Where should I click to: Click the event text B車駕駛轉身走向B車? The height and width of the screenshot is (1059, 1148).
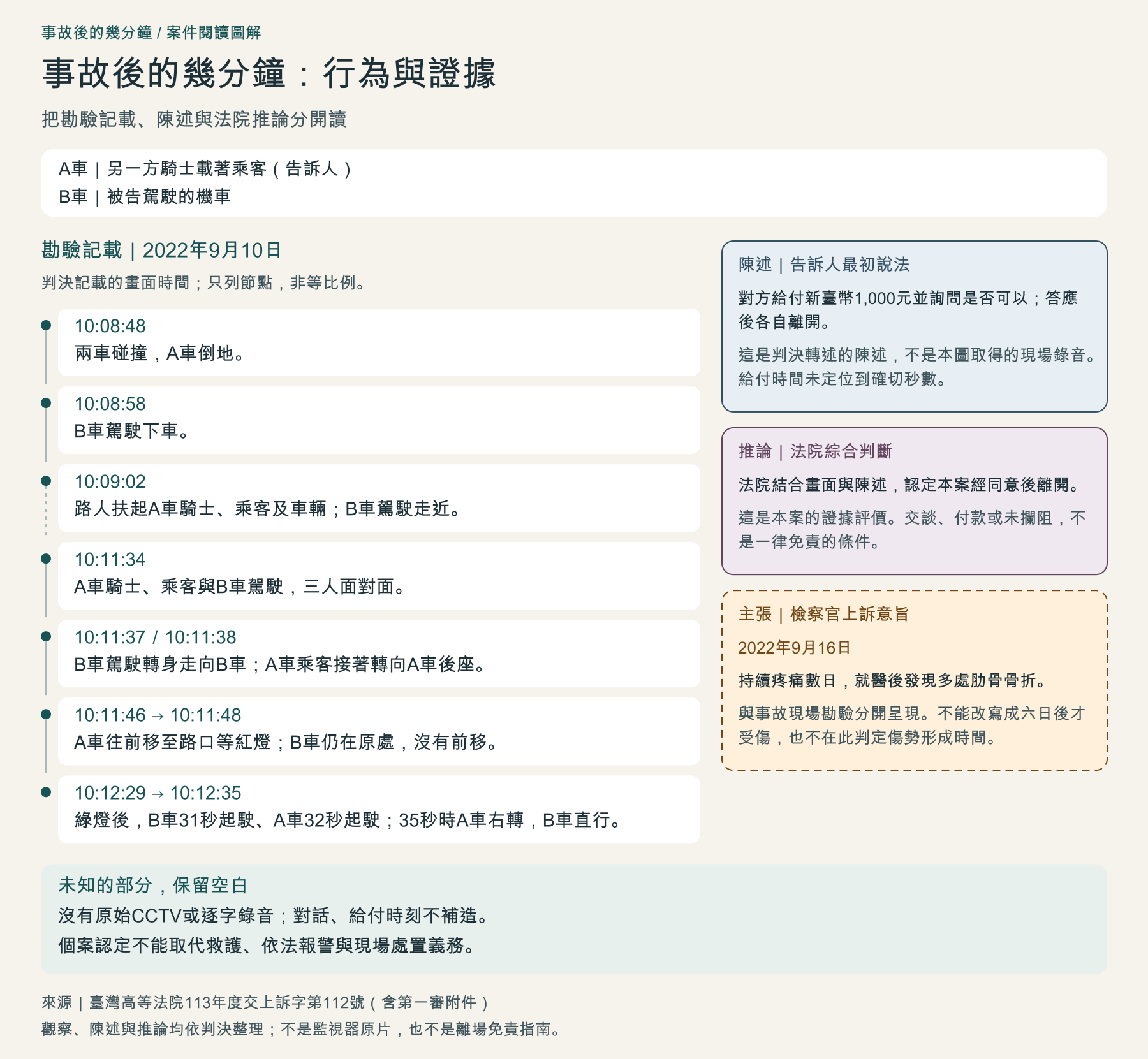[x=160, y=664]
